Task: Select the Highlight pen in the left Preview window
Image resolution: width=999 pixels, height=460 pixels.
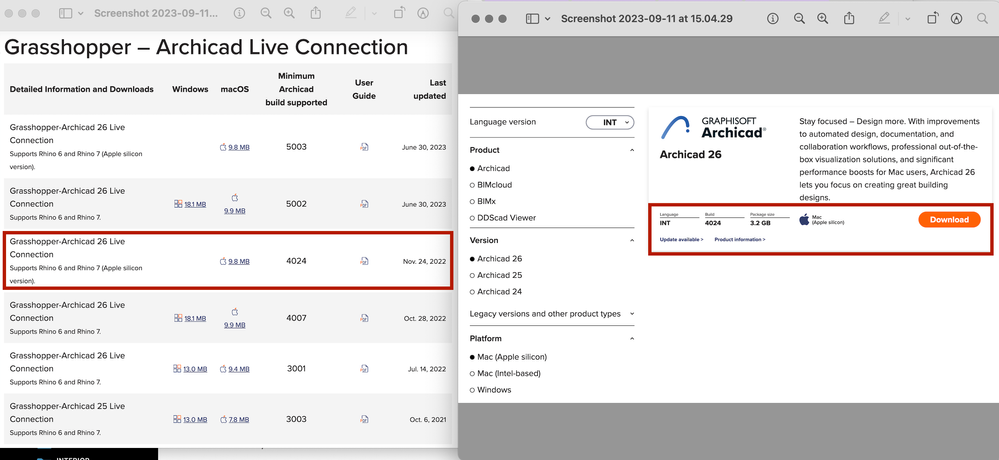Action: (350, 13)
